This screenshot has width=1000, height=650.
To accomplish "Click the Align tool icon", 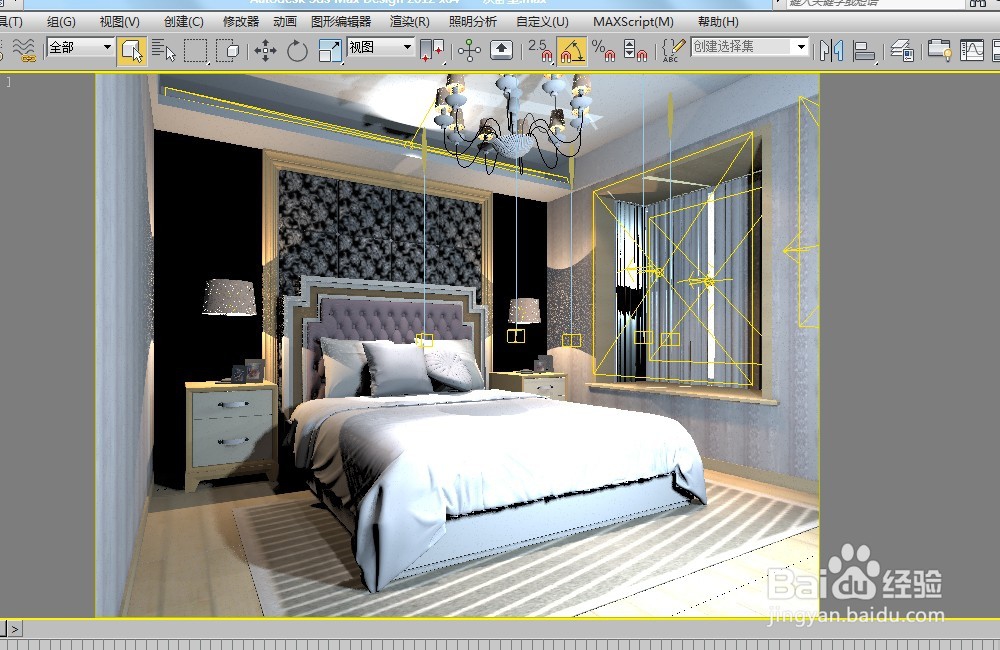I will pos(864,50).
